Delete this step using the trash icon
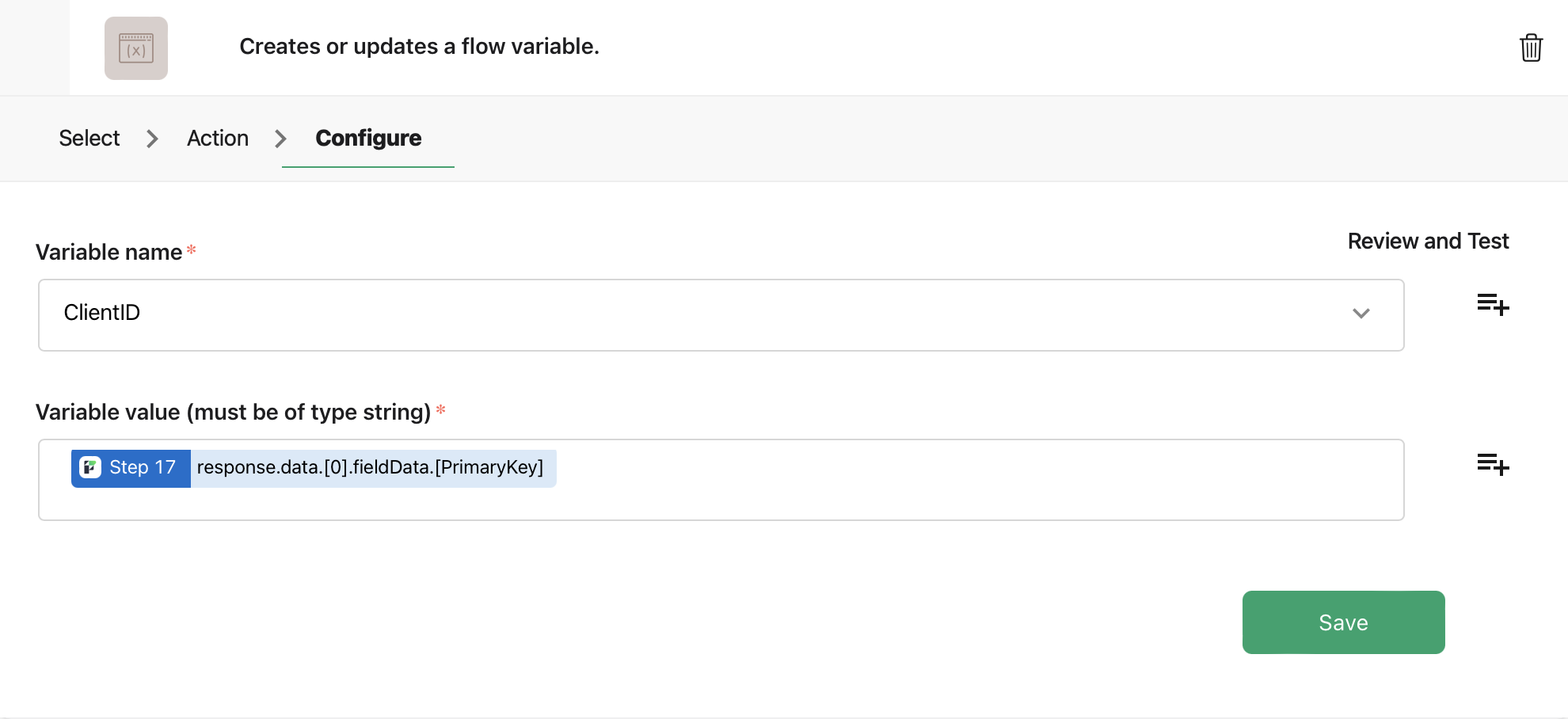 pyautogui.click(x=1531, y=48)
